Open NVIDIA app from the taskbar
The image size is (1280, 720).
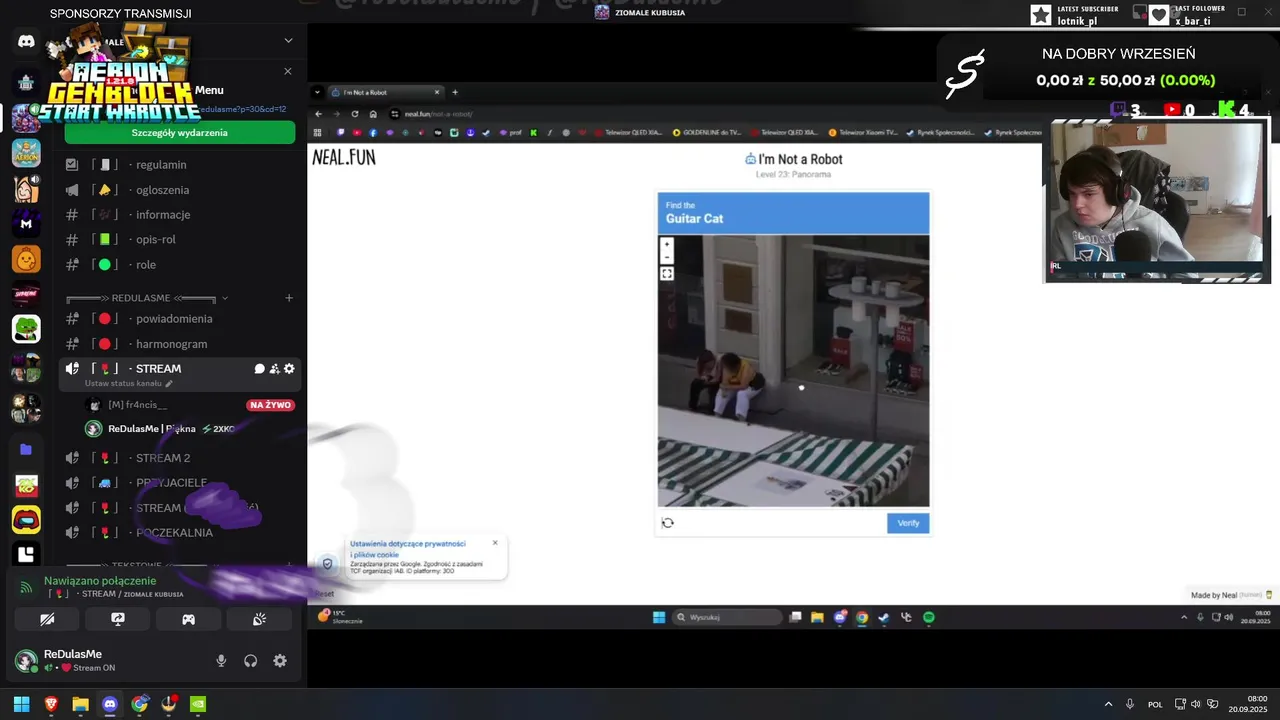[198, 704]
